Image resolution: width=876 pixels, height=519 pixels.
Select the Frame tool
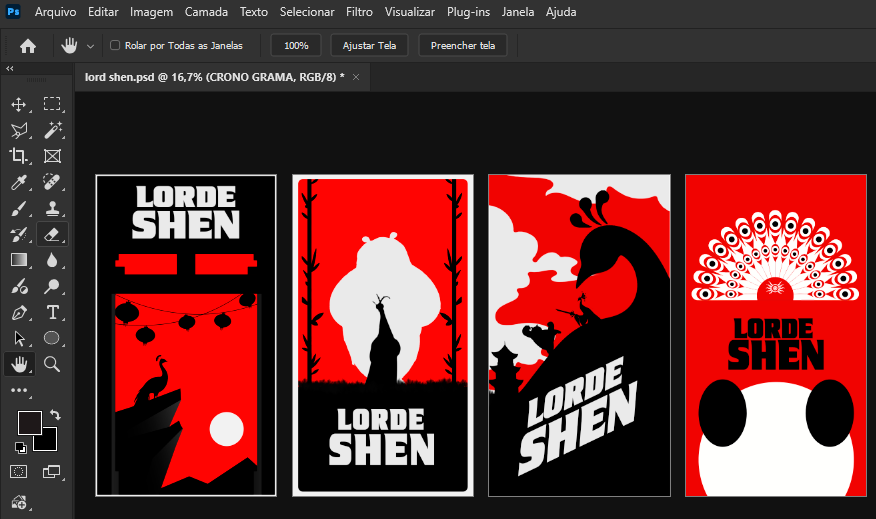click(52, 156)
